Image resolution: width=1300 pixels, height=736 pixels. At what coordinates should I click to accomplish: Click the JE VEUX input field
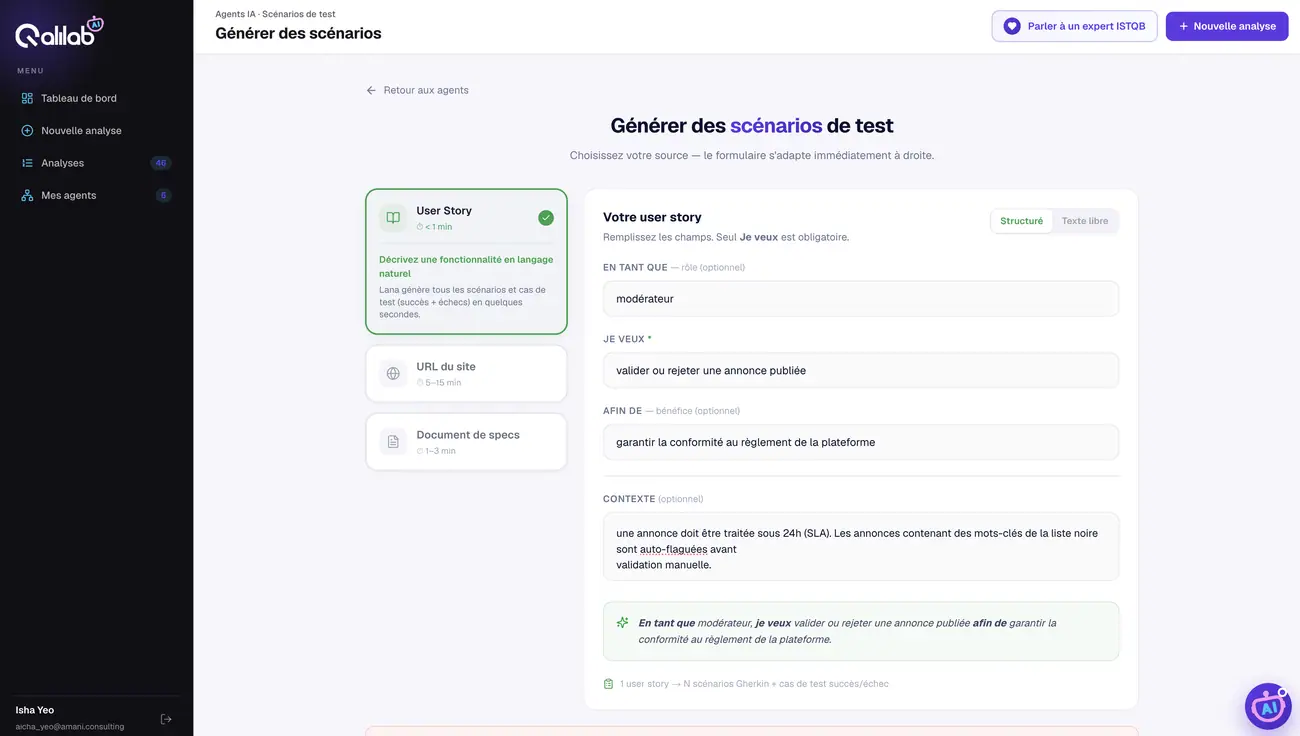pyautogui.click(x=861, y=370)
